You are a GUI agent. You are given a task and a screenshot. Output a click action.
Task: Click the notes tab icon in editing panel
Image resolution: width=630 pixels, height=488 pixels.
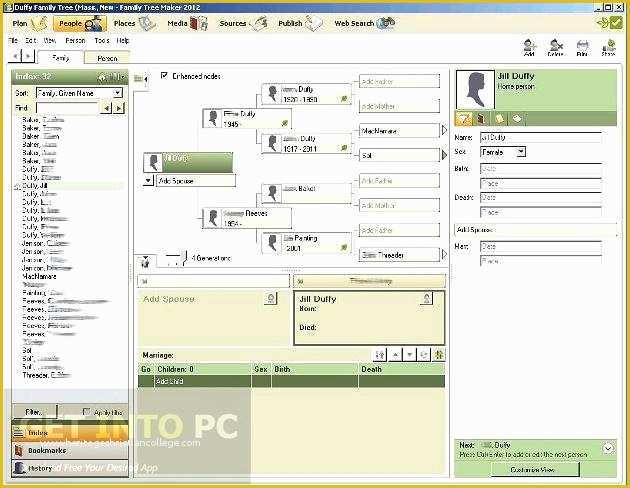click(499, 118)
